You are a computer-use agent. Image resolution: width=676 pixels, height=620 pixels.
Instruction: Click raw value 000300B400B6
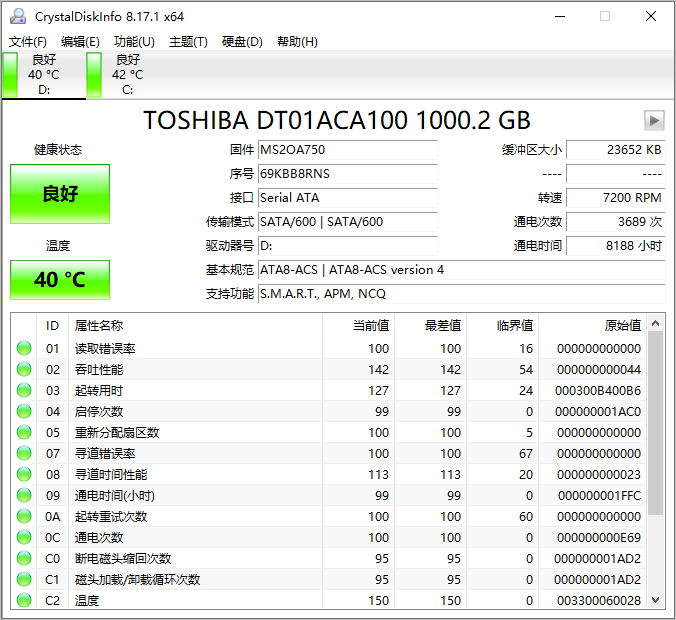[598, 391]
